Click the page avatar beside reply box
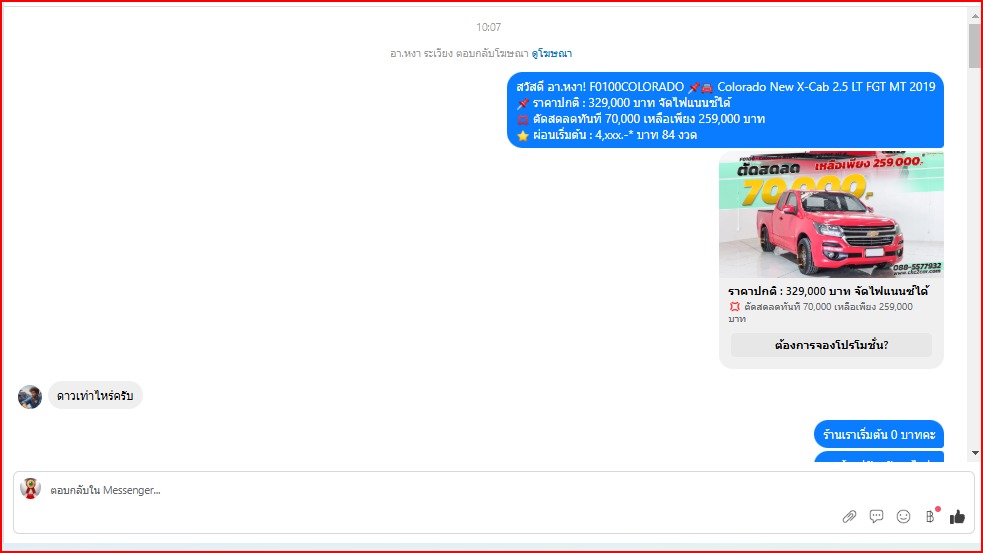The image size is (983, 553). click(30, 488)
